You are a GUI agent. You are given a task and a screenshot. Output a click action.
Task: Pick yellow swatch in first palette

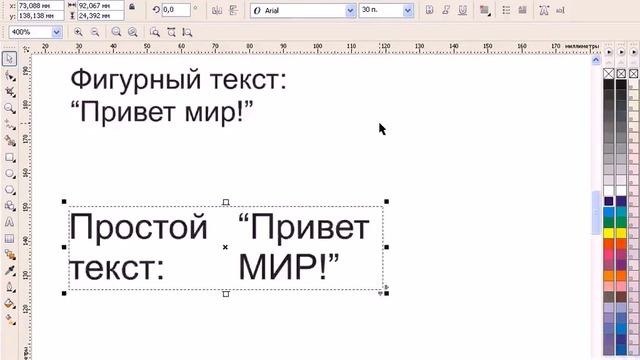pos(609,233)
